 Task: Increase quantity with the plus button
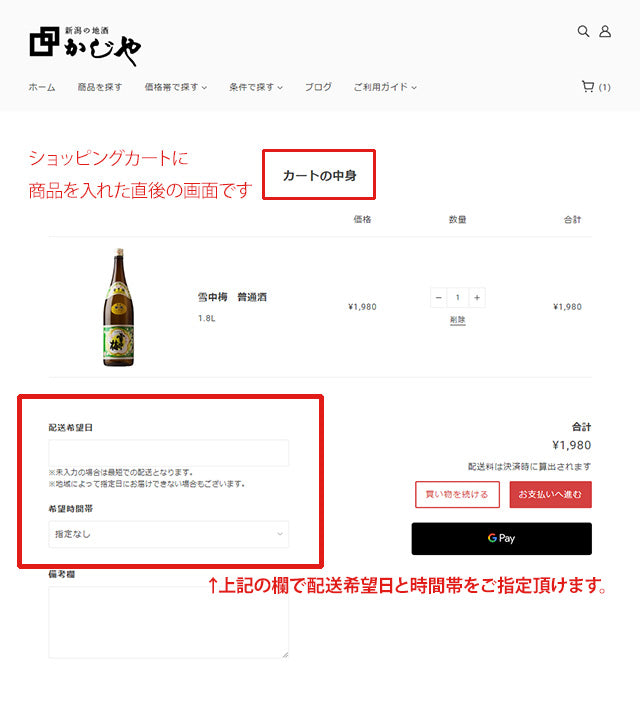click(x=477, y=298)
